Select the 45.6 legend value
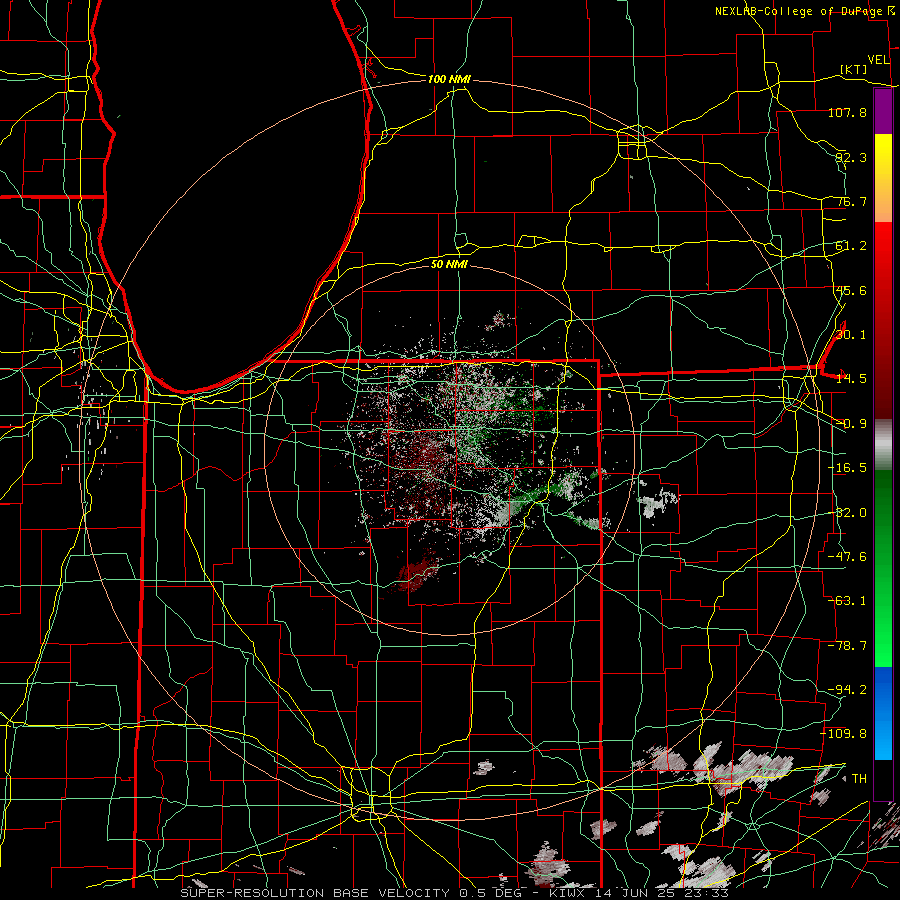Image resolution: width=900 pixels, height=900 pixels. click(851, 290)
